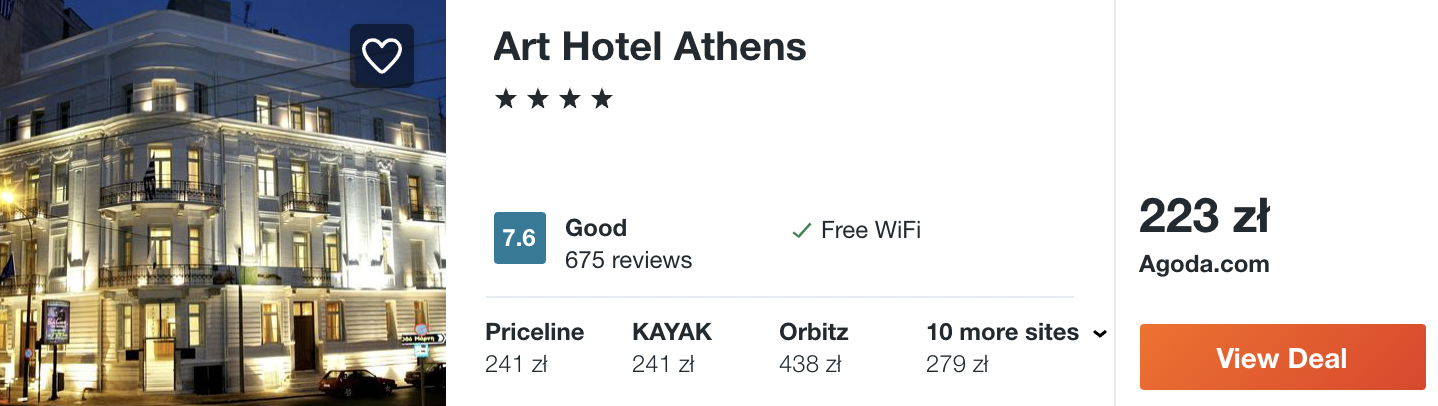Click the 223 zł headline price

(x=1204, y=216)
